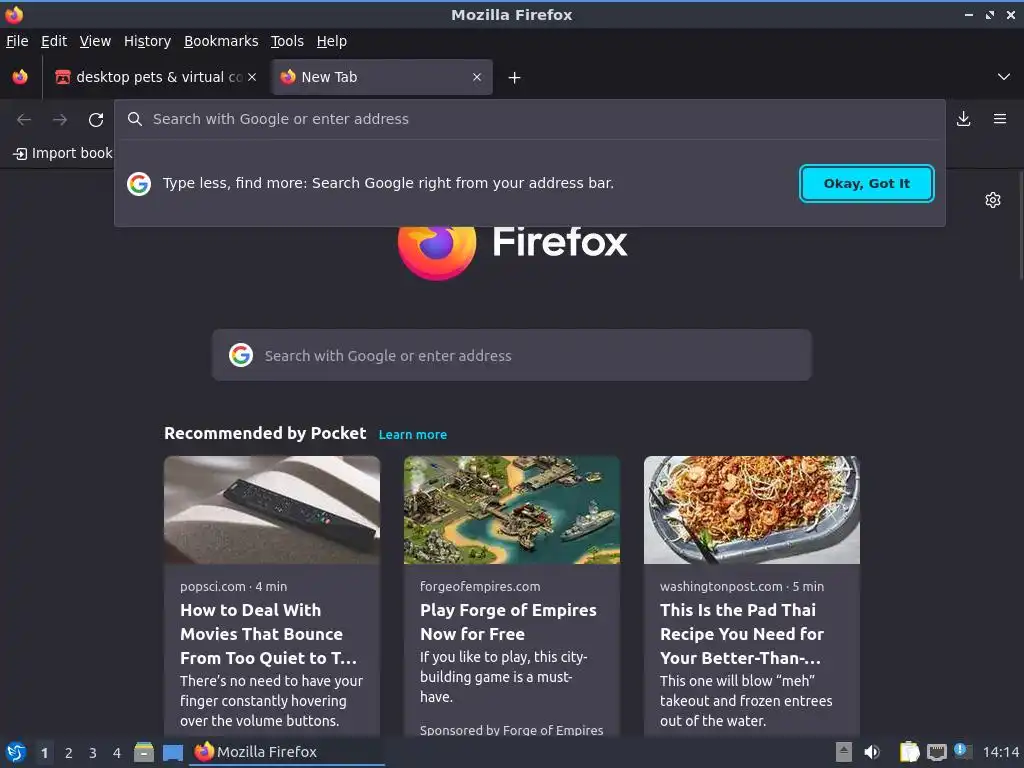This screenshot has width=1024, height=768.
Task: Expand the list all tabs chevron
Action: [x=1004, y=77]
